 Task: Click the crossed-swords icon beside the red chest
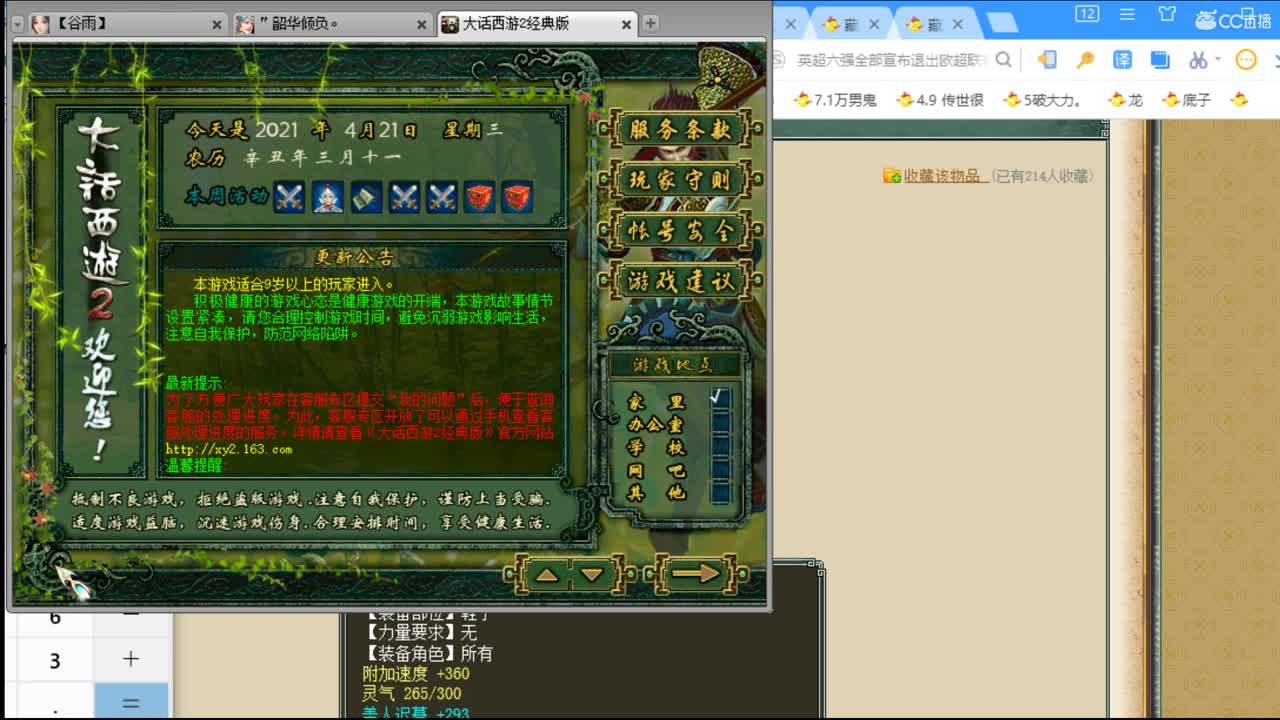point(441,196)
